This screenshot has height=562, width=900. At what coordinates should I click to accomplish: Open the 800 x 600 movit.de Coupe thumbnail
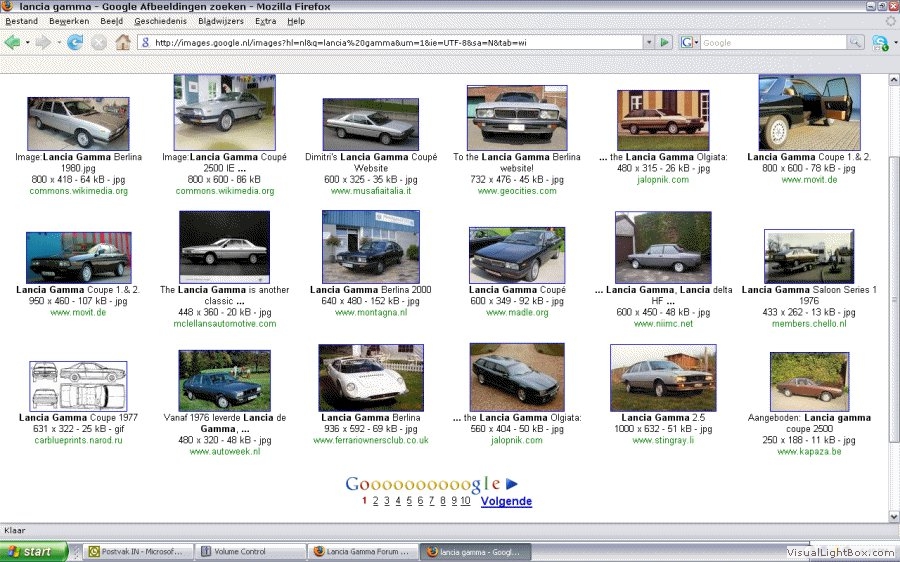809,112
